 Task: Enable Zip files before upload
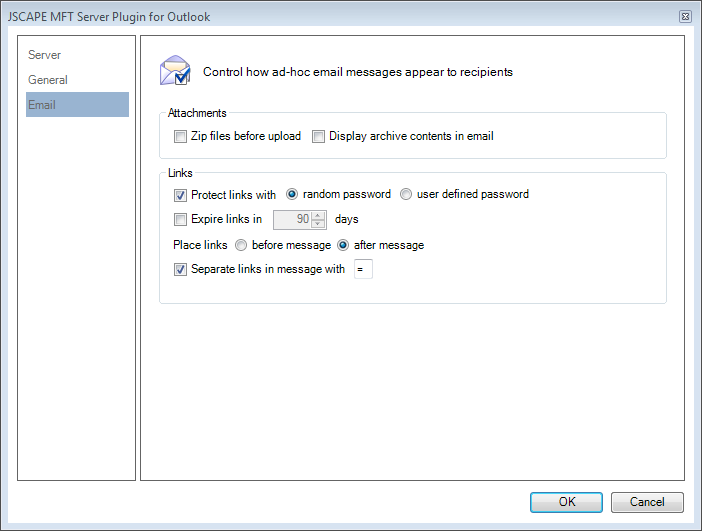(x=181, y=137)
